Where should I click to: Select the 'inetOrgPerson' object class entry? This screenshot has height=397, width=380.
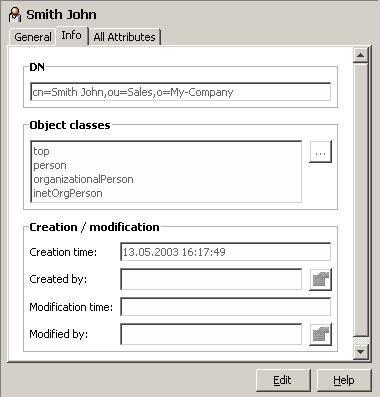coord(68,193)
